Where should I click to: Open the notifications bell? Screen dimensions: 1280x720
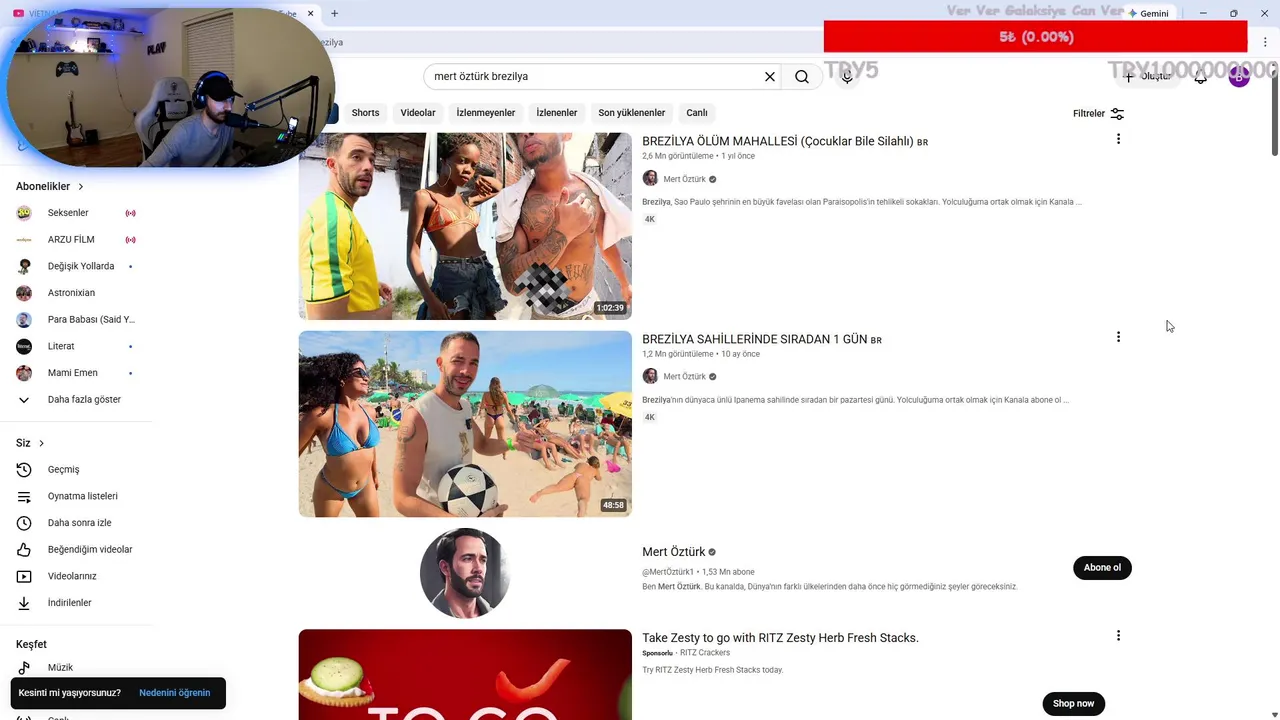pos(1200,77)
